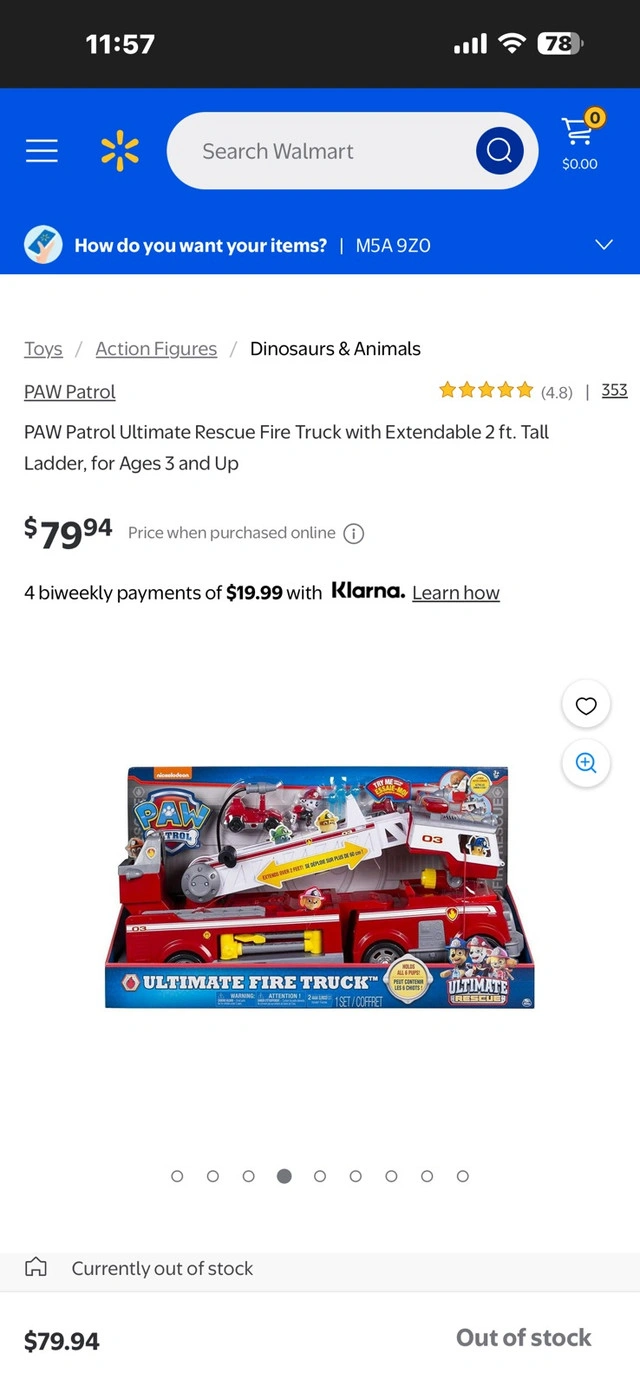Tap the blue search magnifier button
Screen dimensions: 640x1388
[x=499, y=151]
